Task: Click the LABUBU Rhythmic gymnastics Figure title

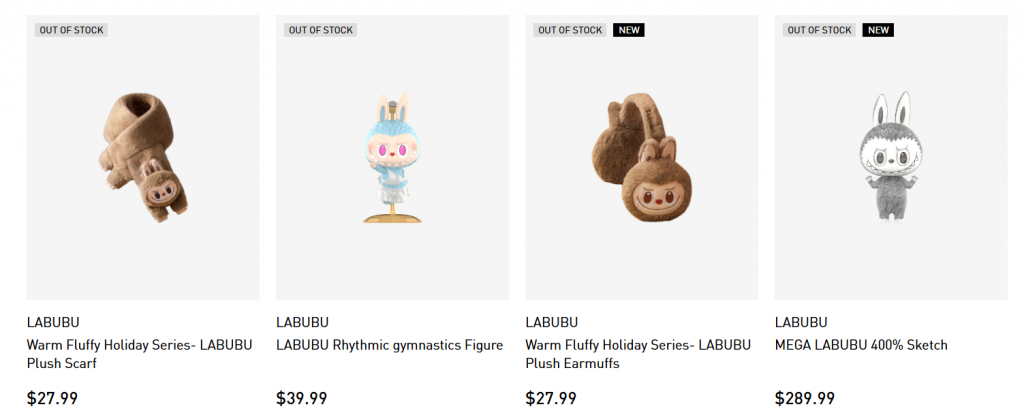Action: point(389,345)
